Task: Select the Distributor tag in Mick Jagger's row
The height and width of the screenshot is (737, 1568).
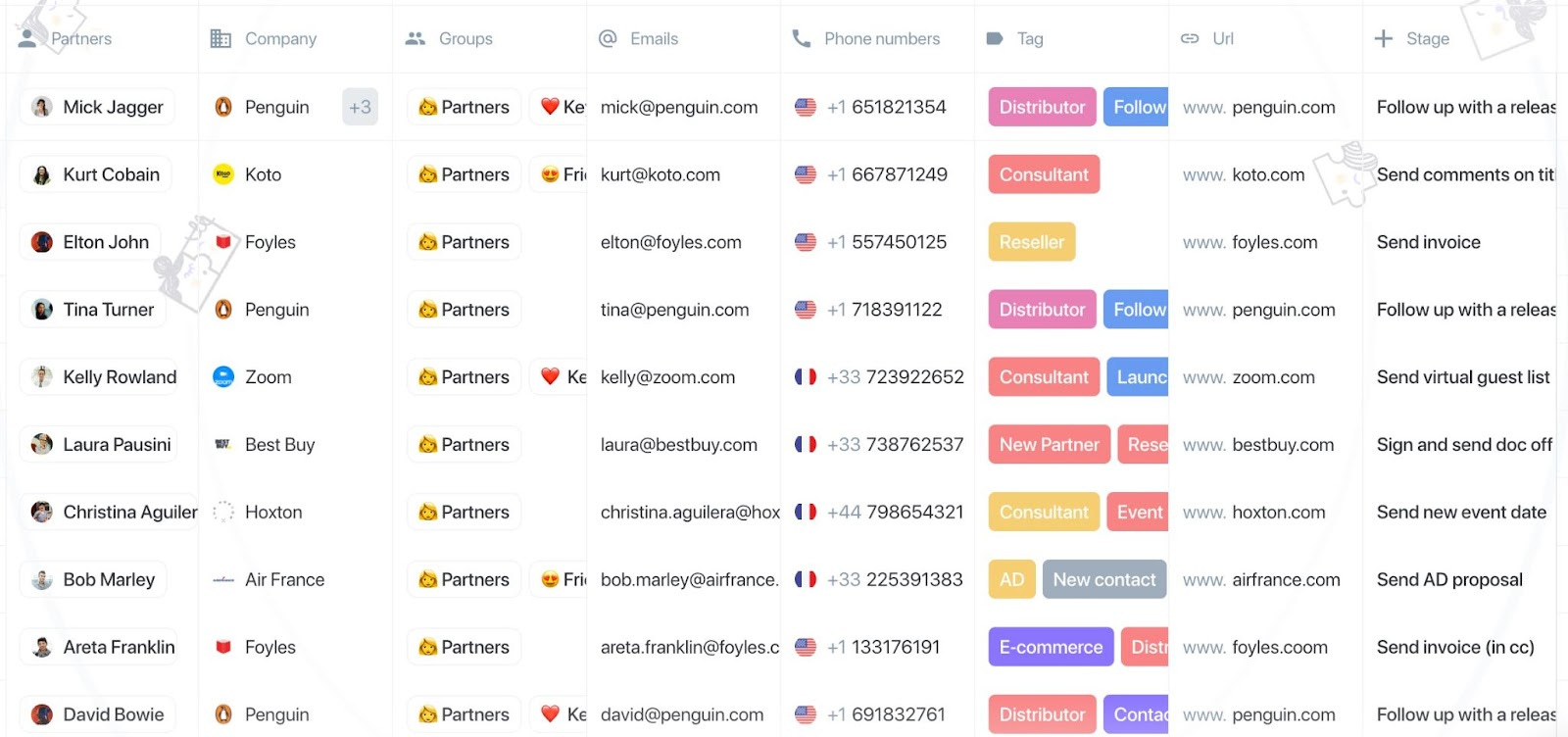Action: (1042, 107)
